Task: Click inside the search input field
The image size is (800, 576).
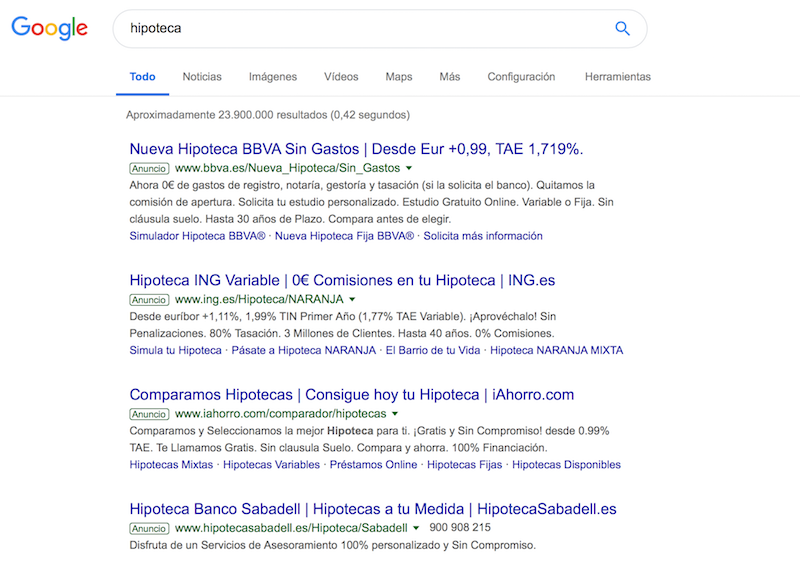Action: click(300, 28)
